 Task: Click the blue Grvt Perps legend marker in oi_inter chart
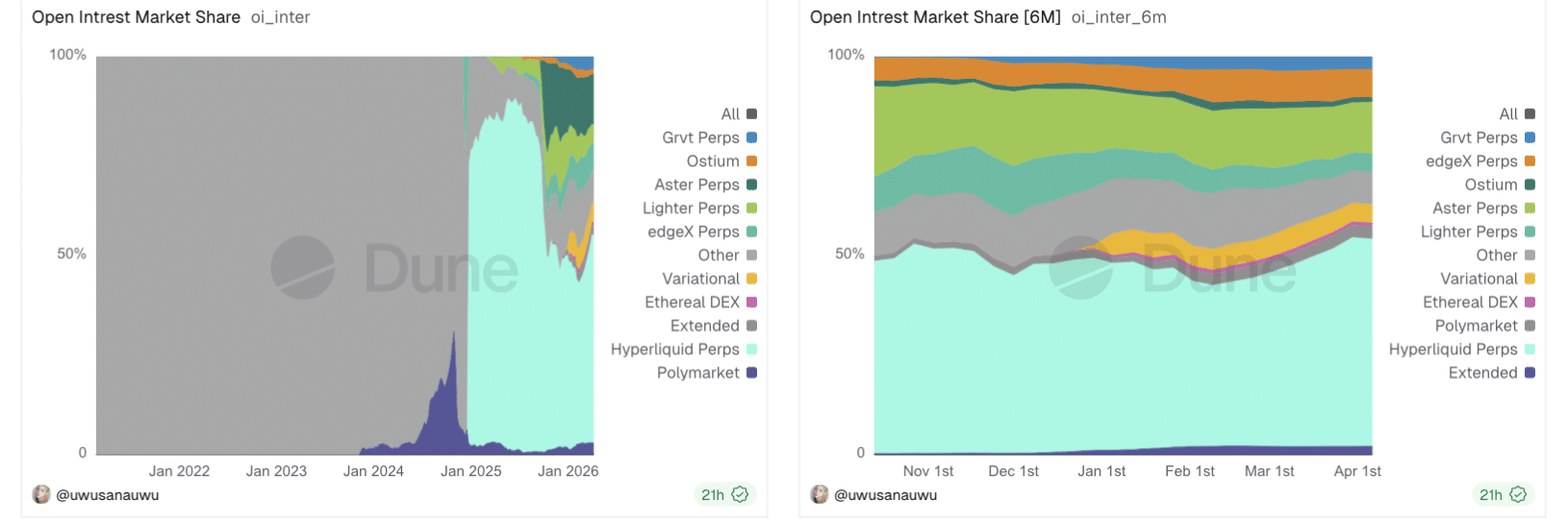pyautogui.click(x=751, y=138)
